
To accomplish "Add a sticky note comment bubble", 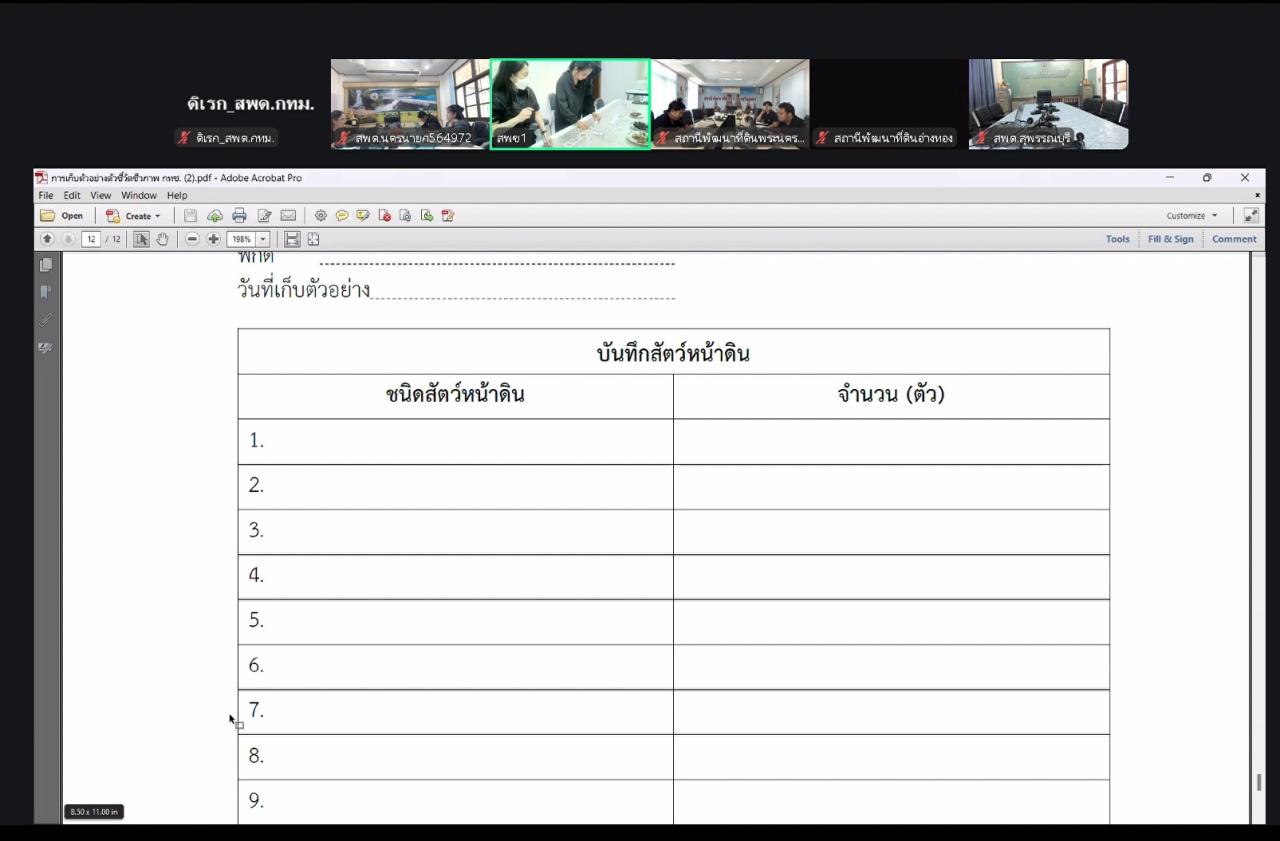I will [342, 215].
